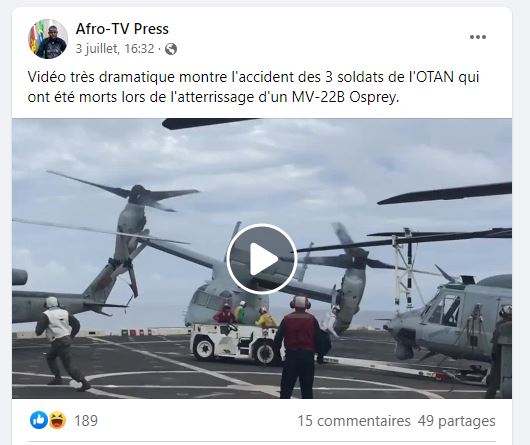Click the 3 juillet, 16:32 timestamp
Viewport: 530px width, 445px height.
(x=115, y=49)
